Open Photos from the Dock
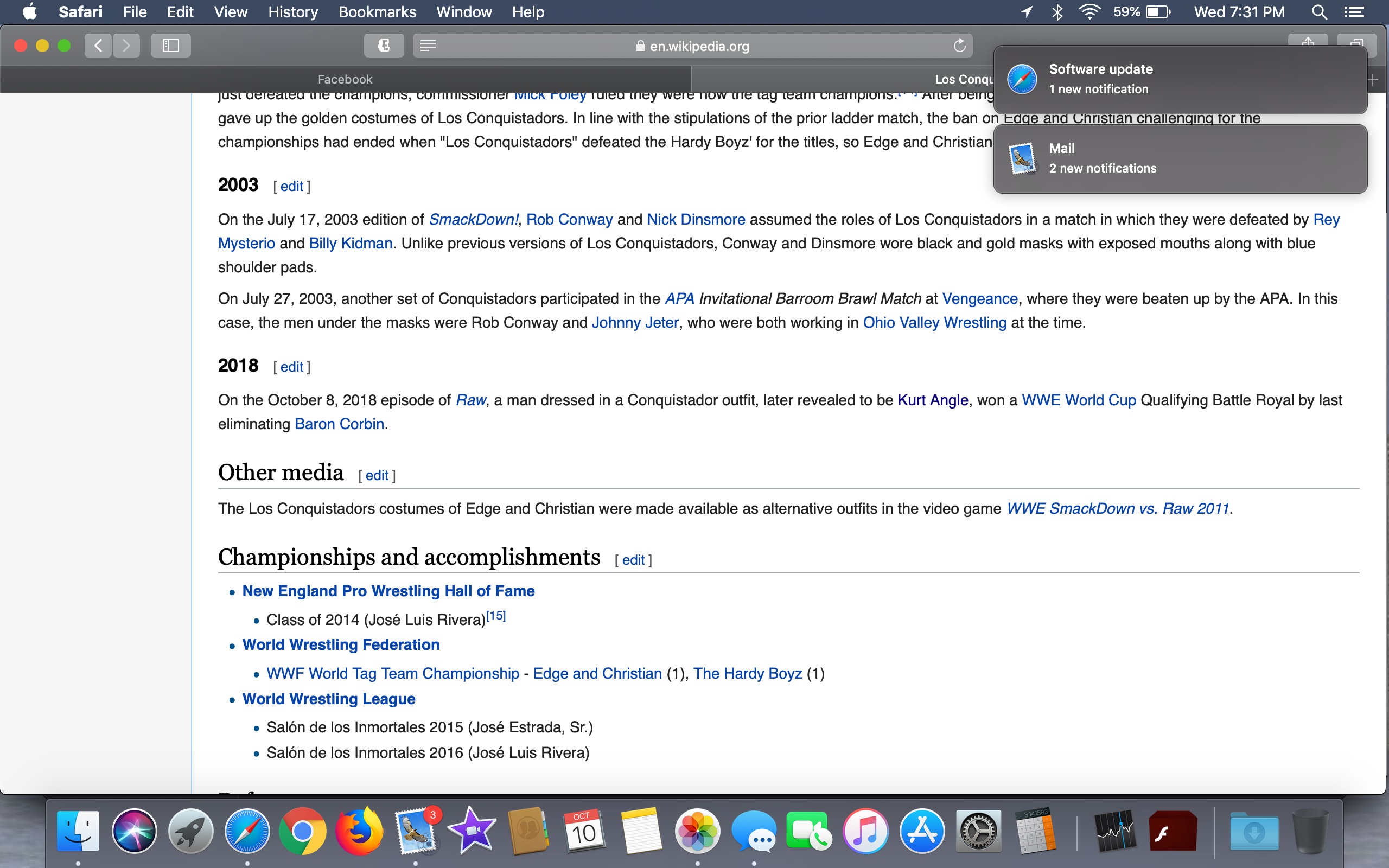This screenshot has height=868, width=1389. point(697,831)
